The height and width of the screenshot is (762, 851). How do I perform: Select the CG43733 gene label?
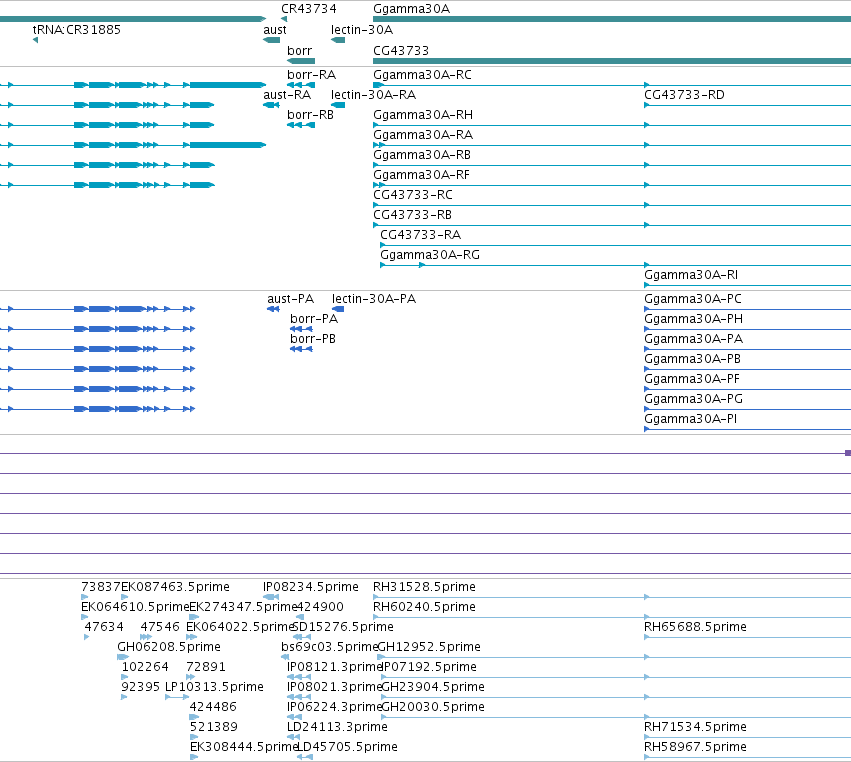(401, 50)
